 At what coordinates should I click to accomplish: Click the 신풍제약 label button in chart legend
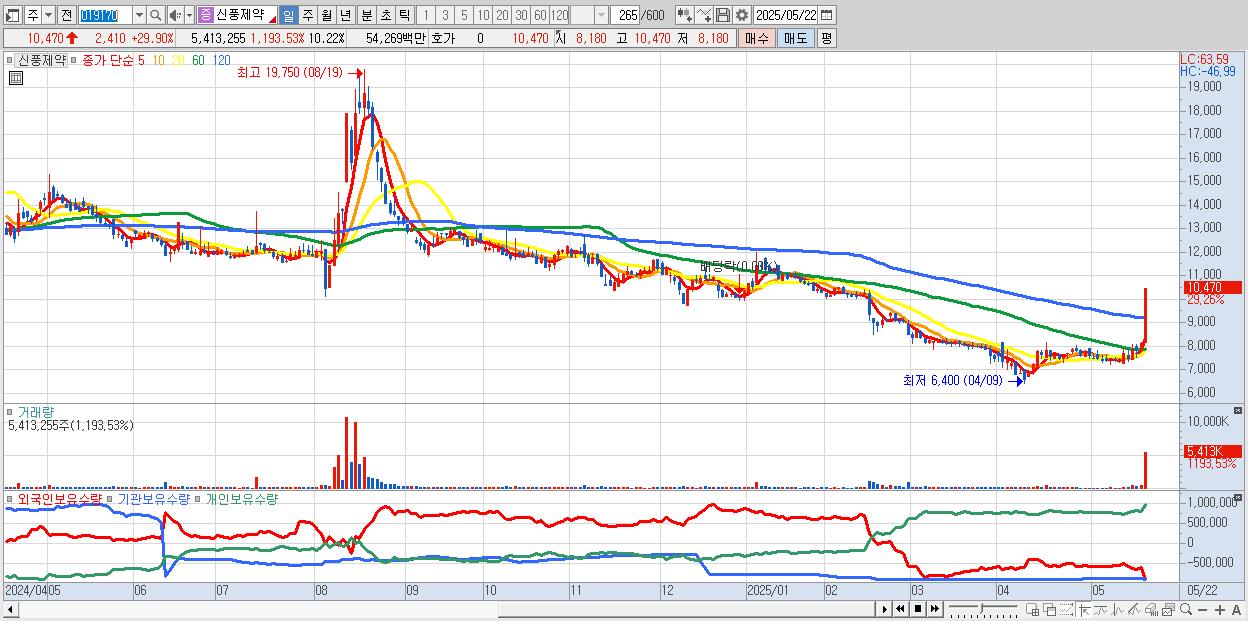click(42, 60)
